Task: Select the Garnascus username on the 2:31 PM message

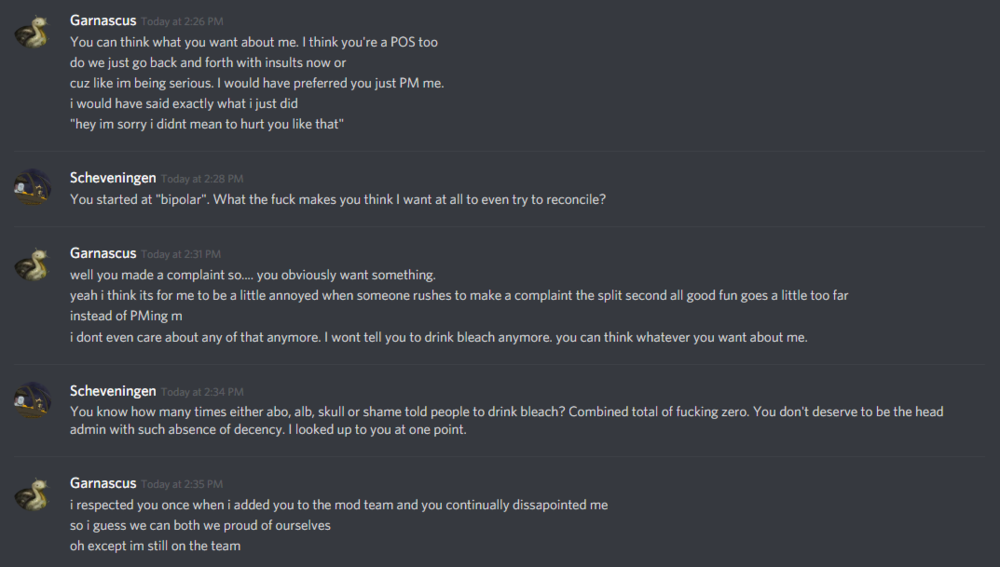Action: pos(103,253)
